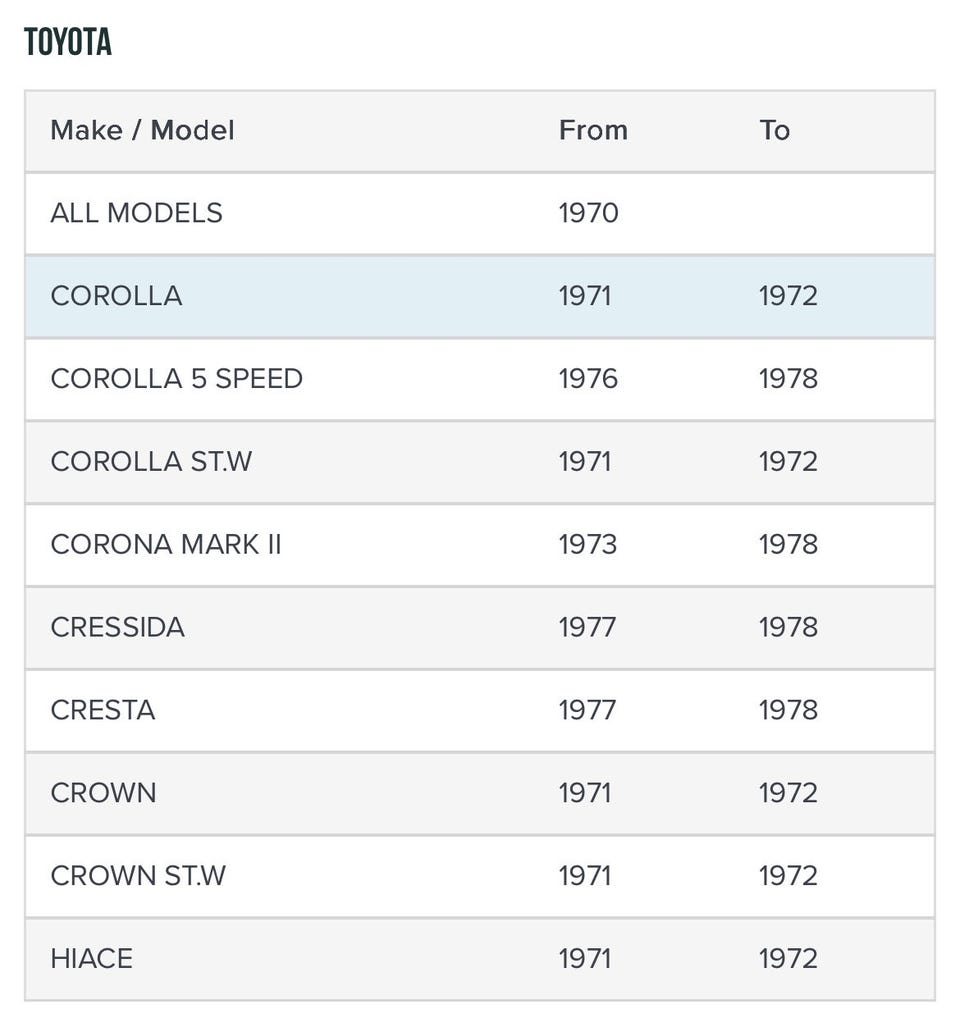Select the From column header
The width and height of the screenshot is (960, 1018).
[x=593, y=130]
